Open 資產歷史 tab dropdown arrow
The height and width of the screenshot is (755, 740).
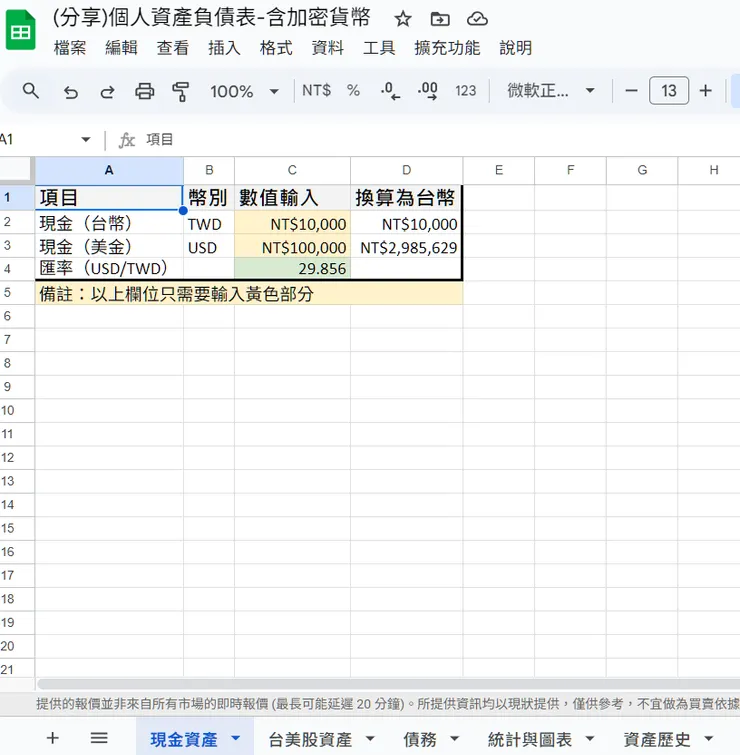[708, 738]
